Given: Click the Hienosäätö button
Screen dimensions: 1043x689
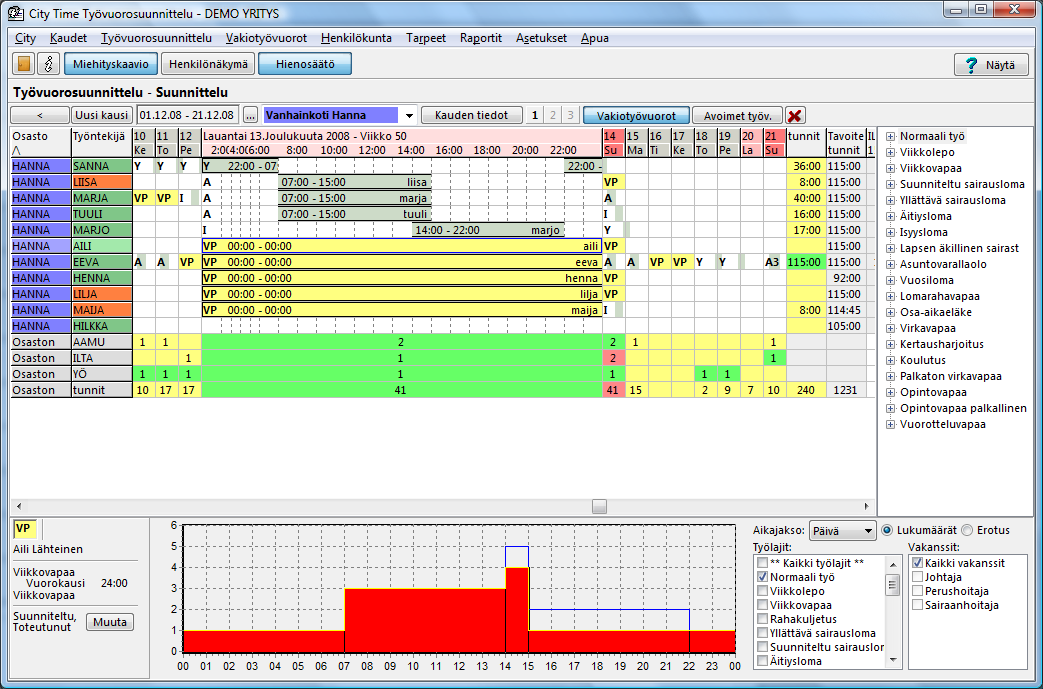Looking at the screenshot, I should pyautogui.click(x=305, y=64).
